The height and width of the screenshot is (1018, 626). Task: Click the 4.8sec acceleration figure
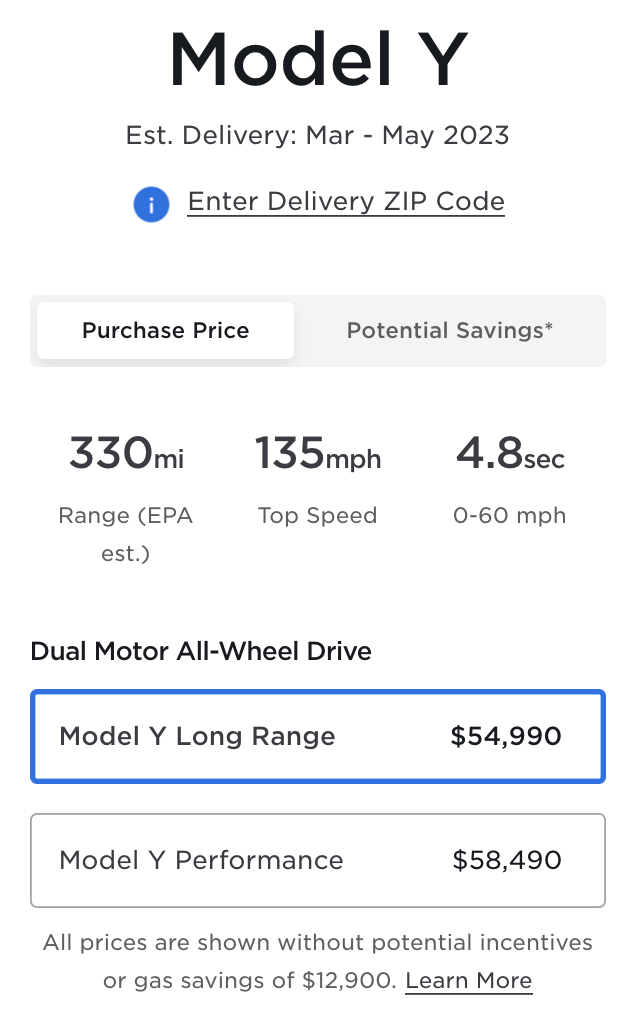tap(510, 455)
